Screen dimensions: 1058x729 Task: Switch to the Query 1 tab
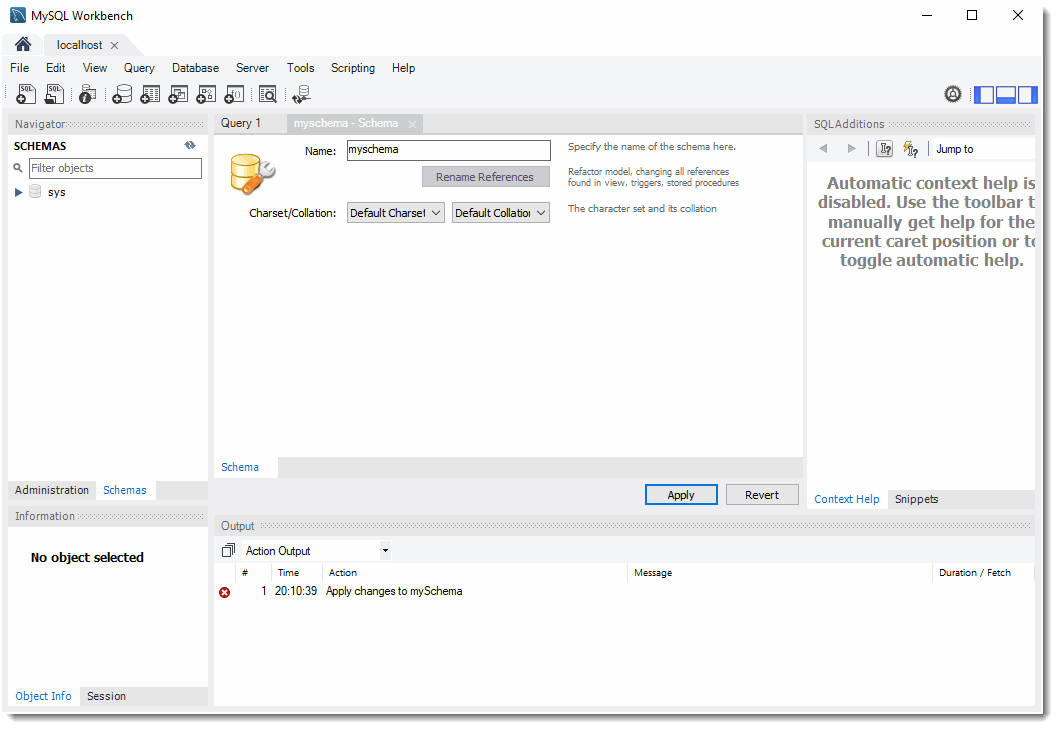tap(241, 123)
